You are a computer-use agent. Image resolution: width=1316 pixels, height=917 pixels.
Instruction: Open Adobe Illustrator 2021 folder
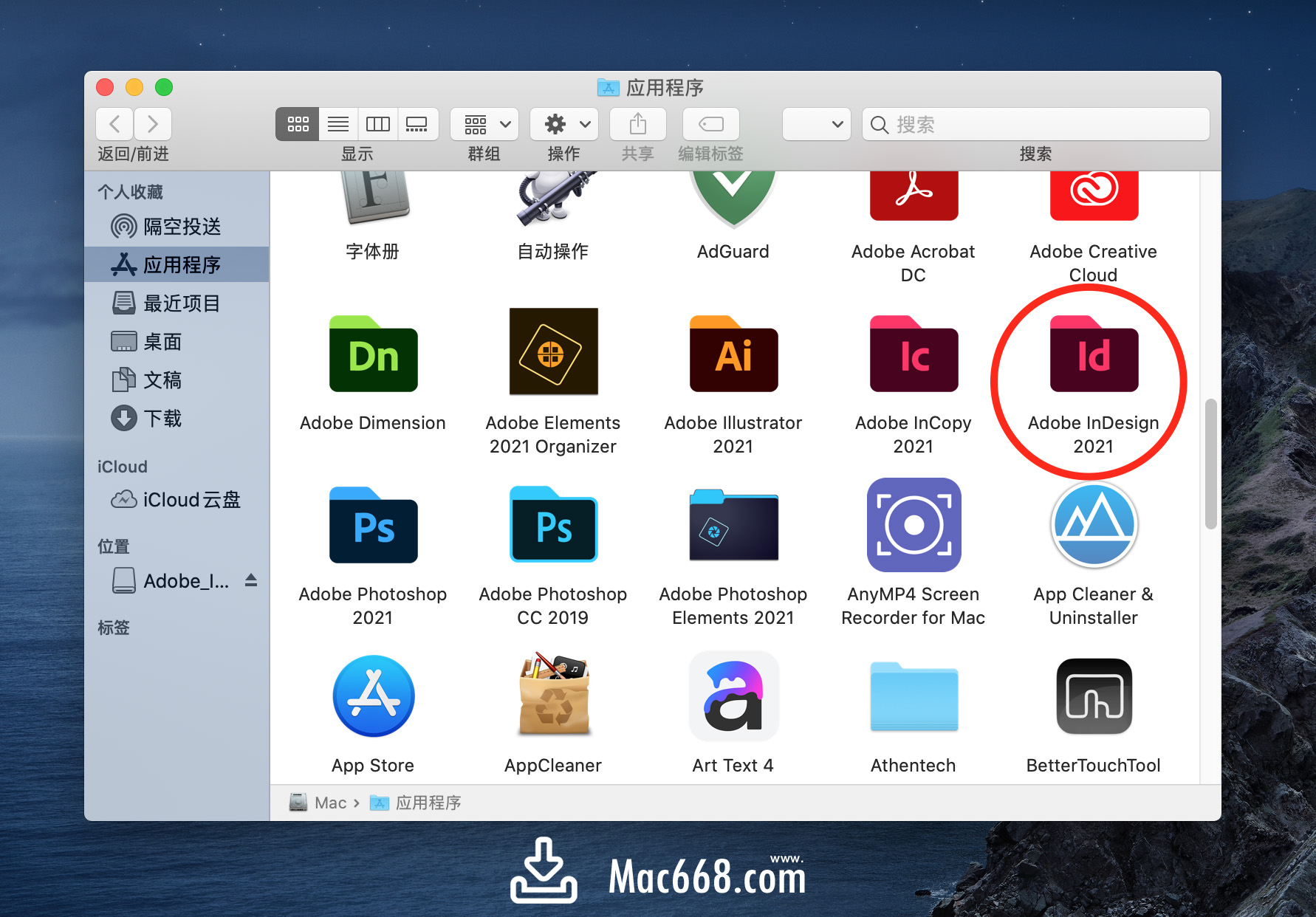(733, 354)
